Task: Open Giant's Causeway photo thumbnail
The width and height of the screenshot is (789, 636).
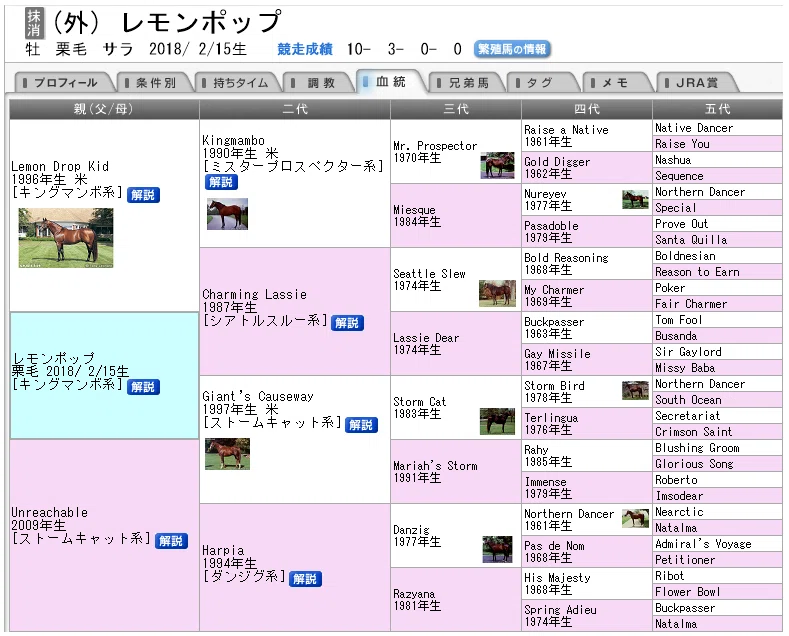Action: pyautogui.click(x=227, y=454)
